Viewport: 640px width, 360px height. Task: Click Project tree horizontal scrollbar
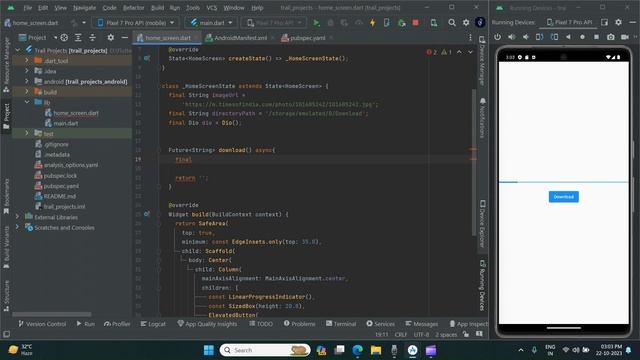point(51,314)
